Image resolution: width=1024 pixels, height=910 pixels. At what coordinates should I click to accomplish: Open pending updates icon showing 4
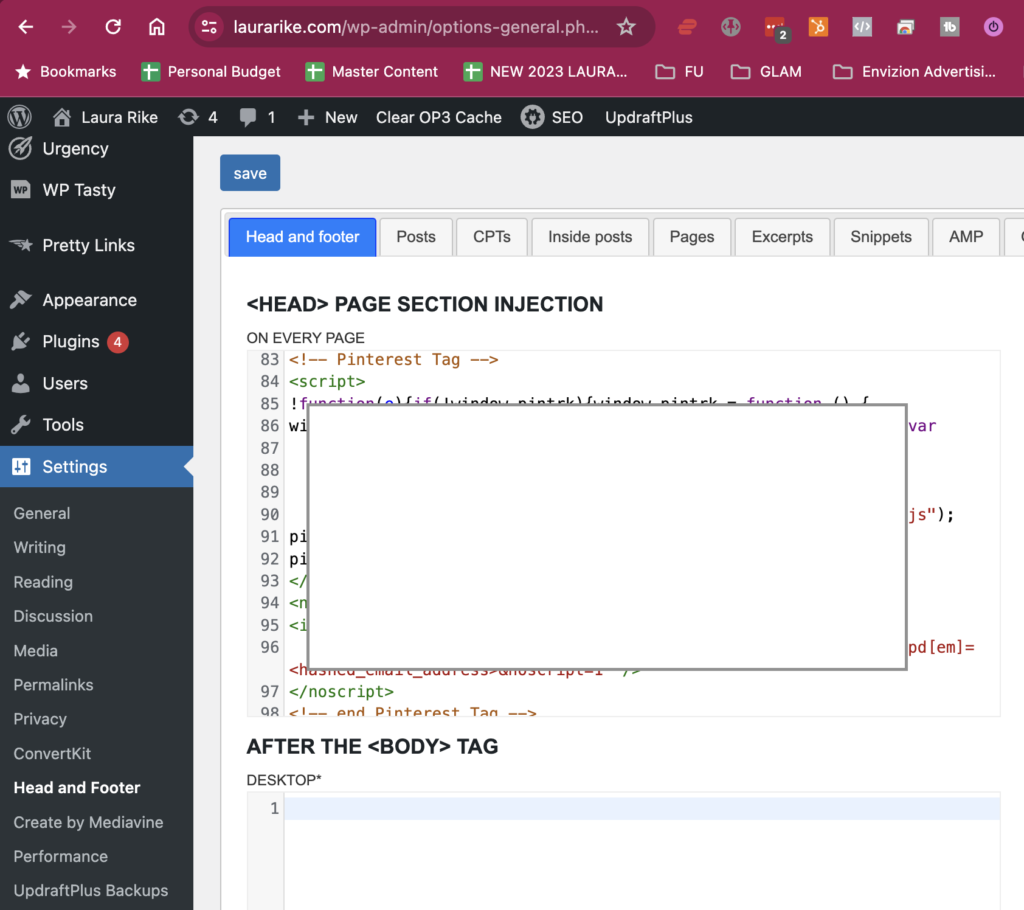tap(197, 117)
